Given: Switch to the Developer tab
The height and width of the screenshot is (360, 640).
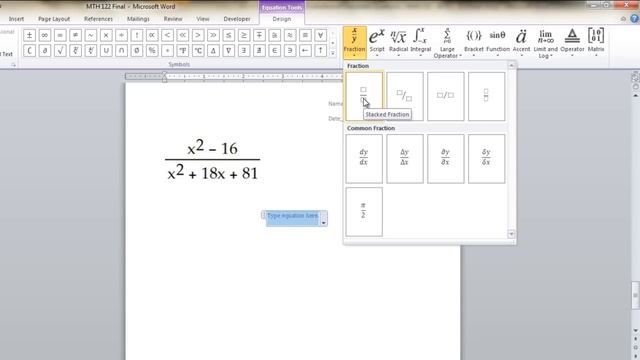Looking at the screenshot, I should tap(237, 19).
